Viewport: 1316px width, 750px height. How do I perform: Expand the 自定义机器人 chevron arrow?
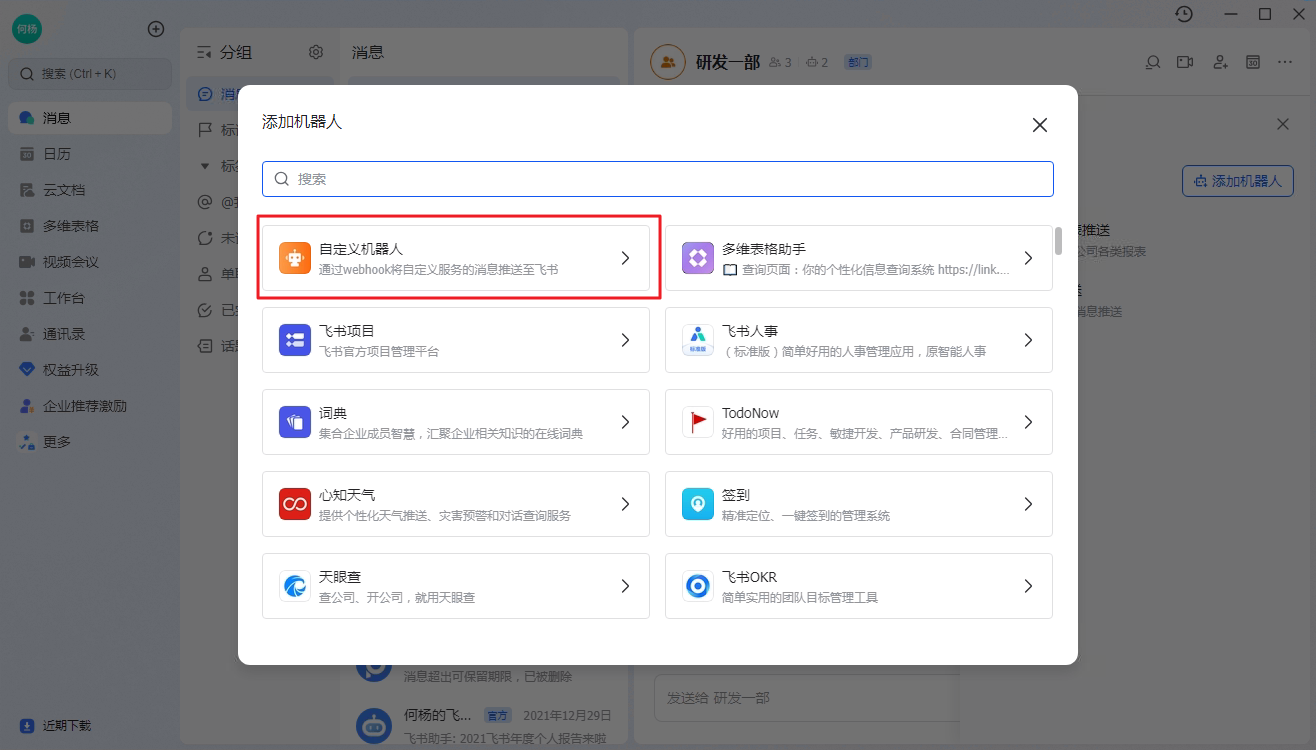click(x=625, y=258)
